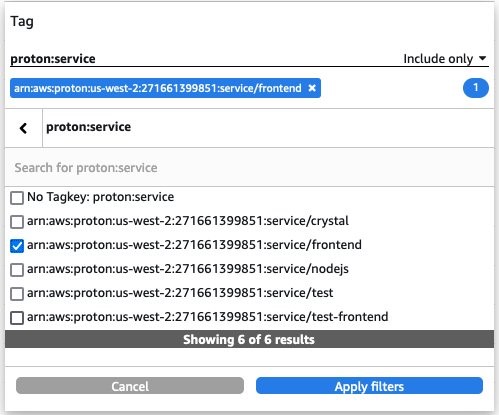Click the back chevron beside proton:service
The height and width of the screenshot is (415, 499).
point(23,128)
